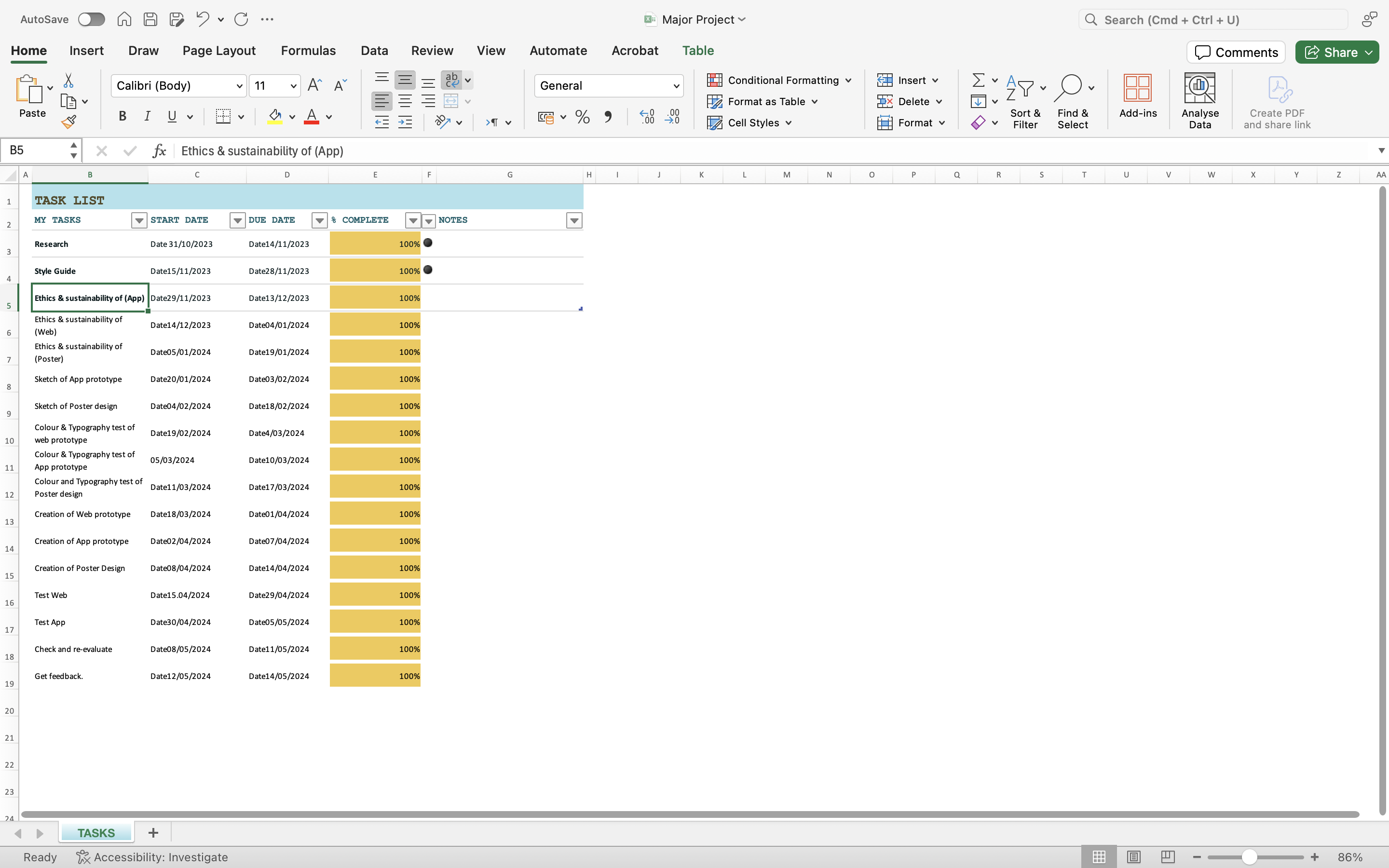Click the Format Painter brush icon

click(x=69, y=122)
